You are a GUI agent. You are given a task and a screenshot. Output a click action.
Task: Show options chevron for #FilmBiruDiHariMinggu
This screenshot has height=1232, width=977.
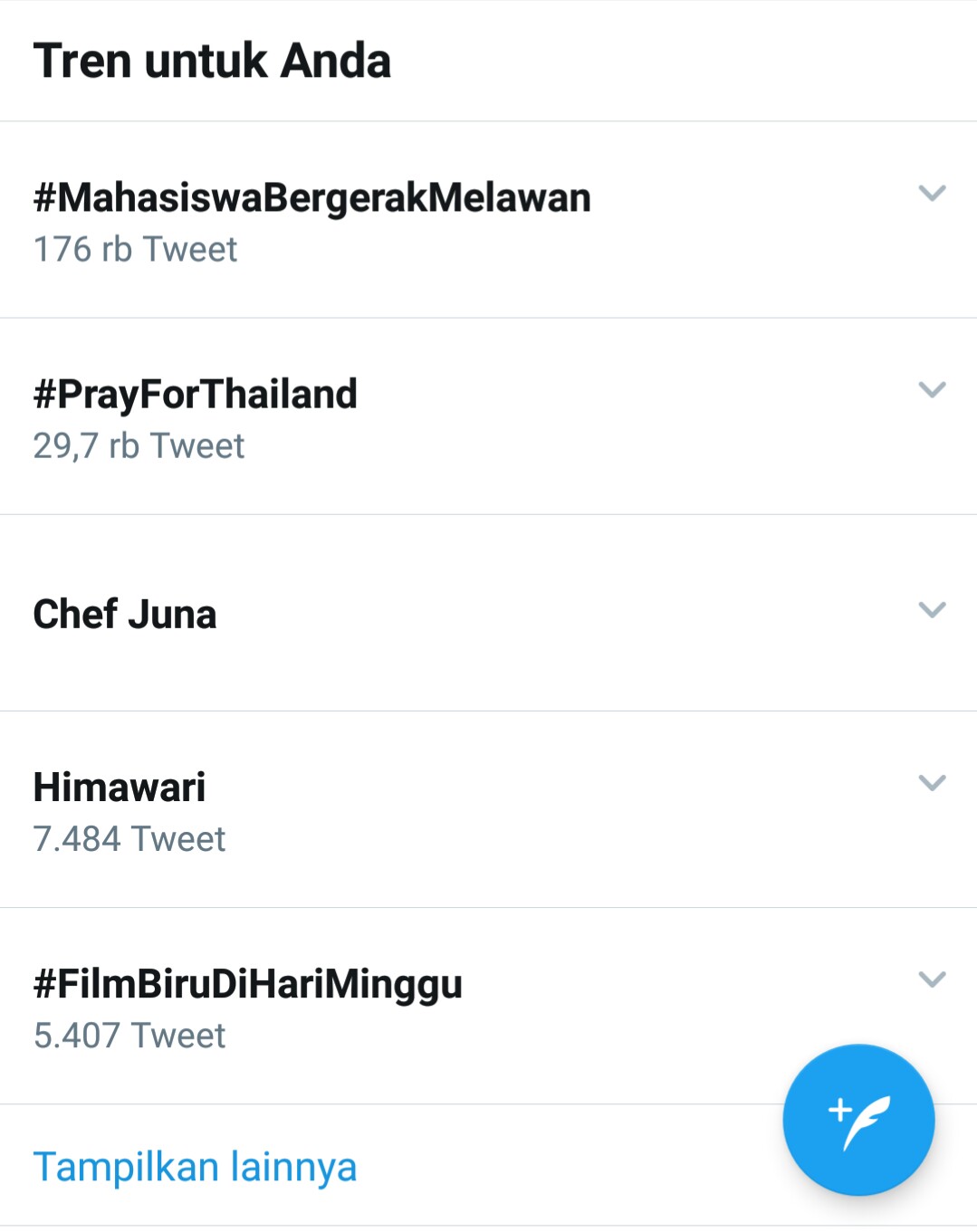tap(932, 979)
